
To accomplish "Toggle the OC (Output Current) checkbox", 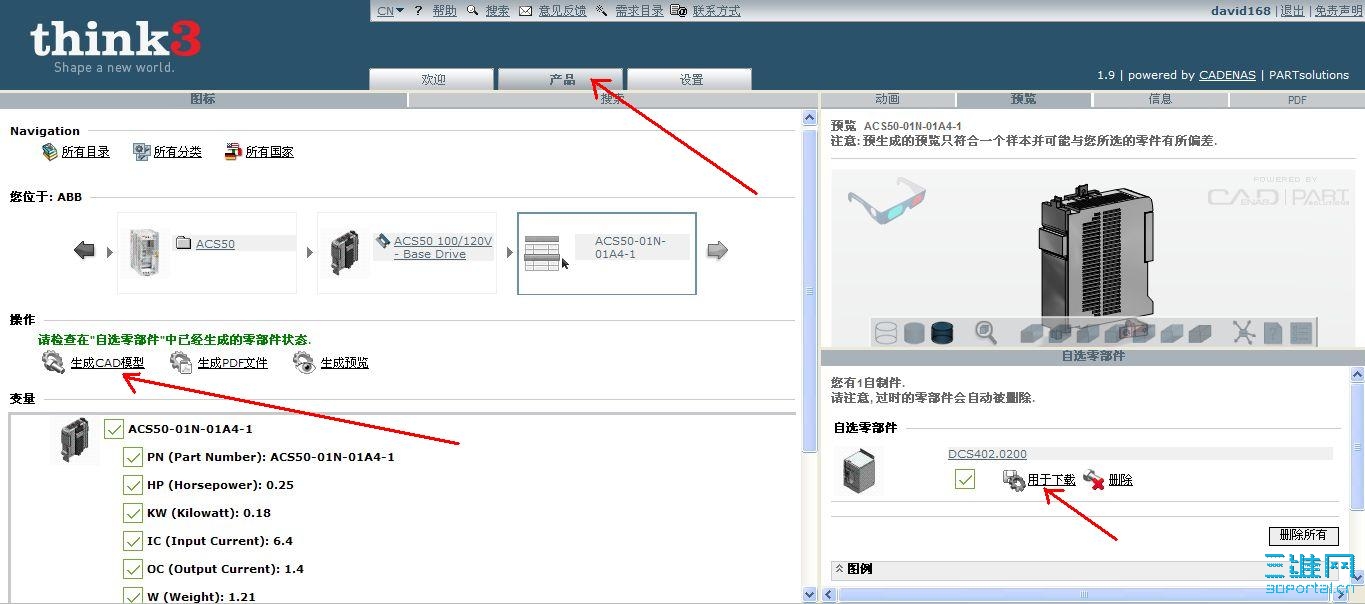I will 132,569.
